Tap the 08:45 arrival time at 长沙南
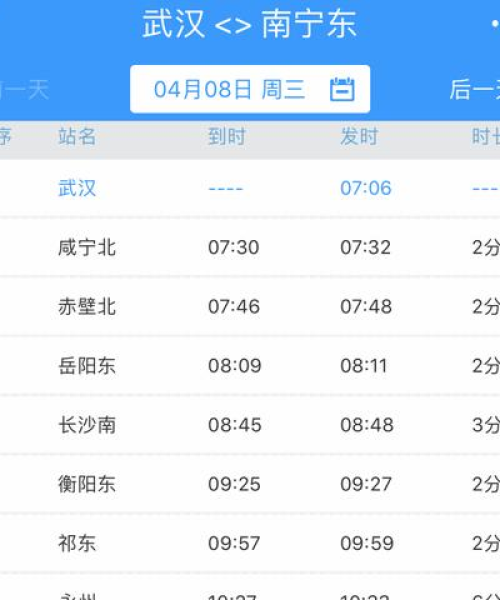The image size is (500, 600). 235,425
